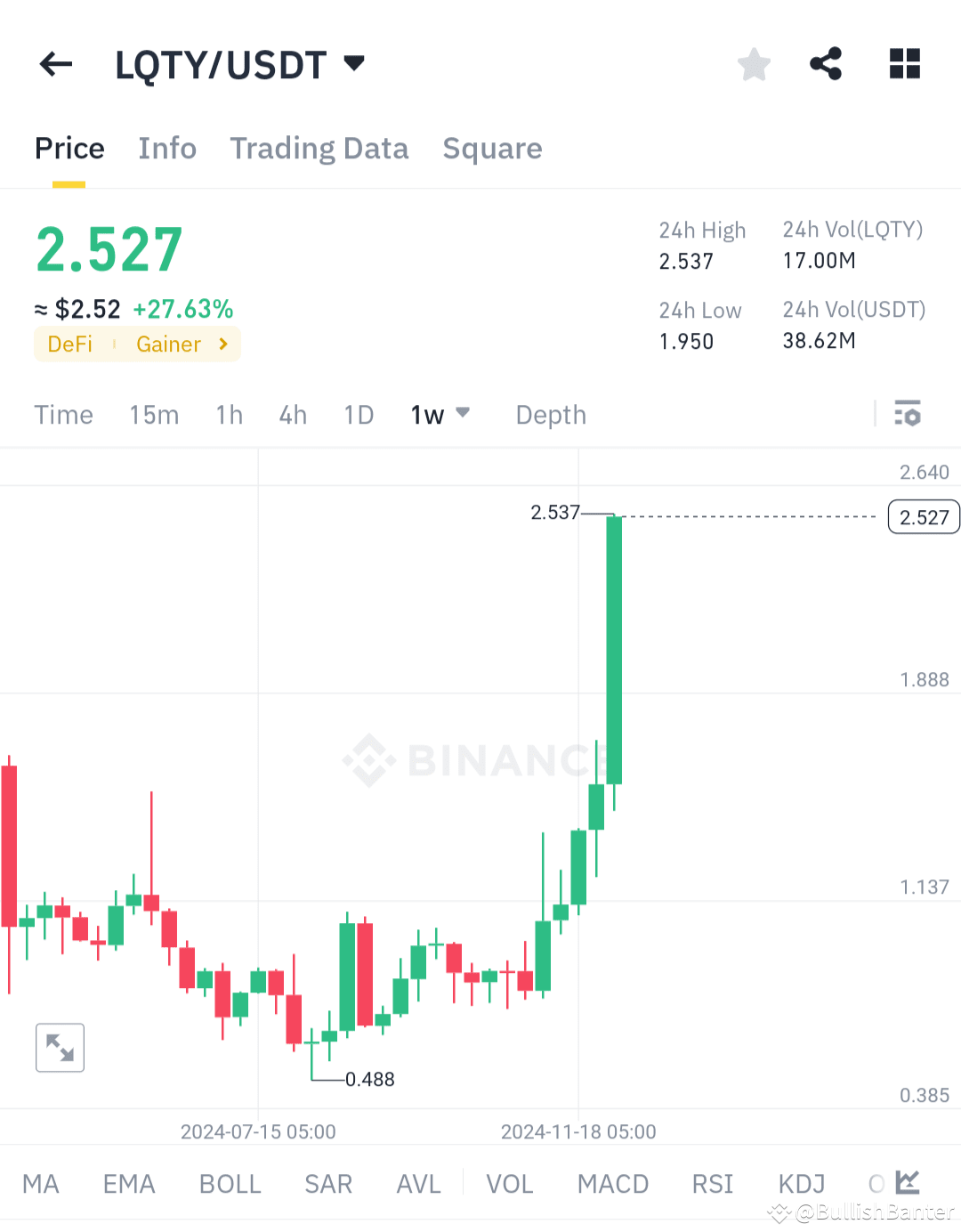The width and height of the screenshot is (961, 1232).
Task: Open chart settings icon beside timeframes
Action: tap(907, 414)
